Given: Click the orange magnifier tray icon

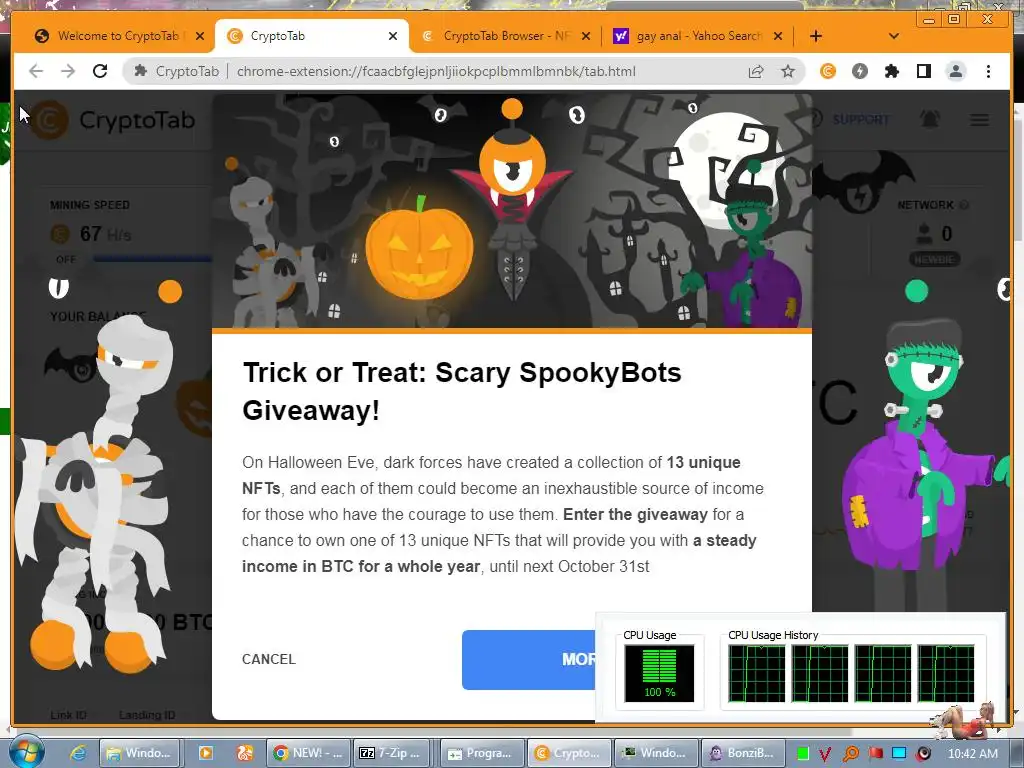Looking at the screenshot, I should (851, 754).
